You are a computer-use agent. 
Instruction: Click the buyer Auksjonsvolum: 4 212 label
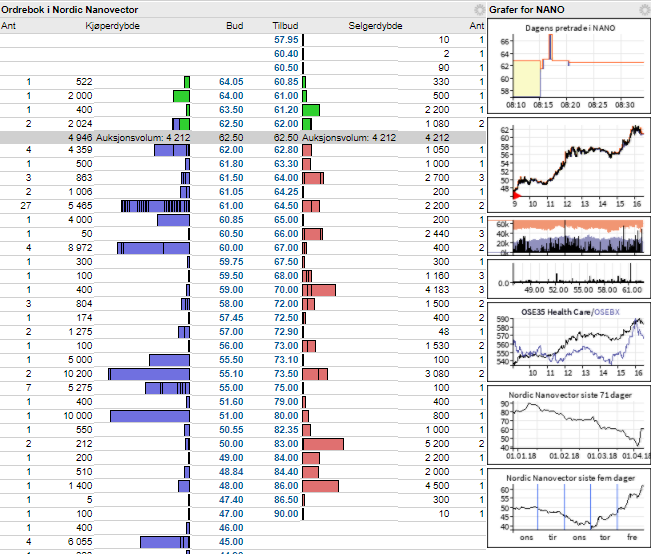[143, 138]
